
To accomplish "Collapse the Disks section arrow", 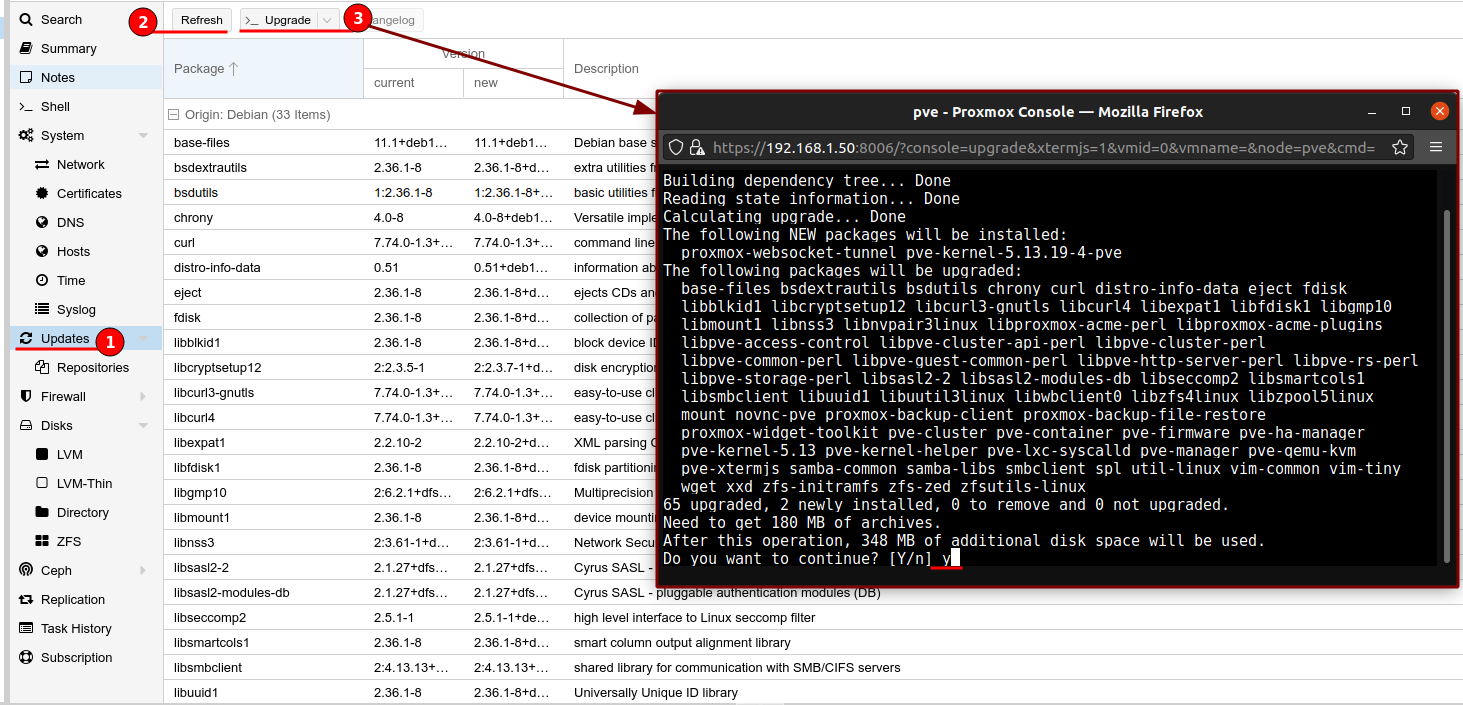I will (x=144, y=426).
